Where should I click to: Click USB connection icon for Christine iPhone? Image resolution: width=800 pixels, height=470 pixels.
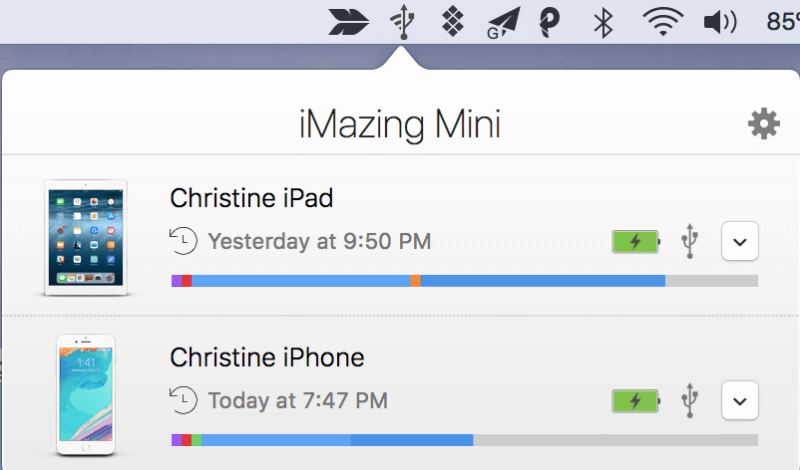(x=690, y=400)
